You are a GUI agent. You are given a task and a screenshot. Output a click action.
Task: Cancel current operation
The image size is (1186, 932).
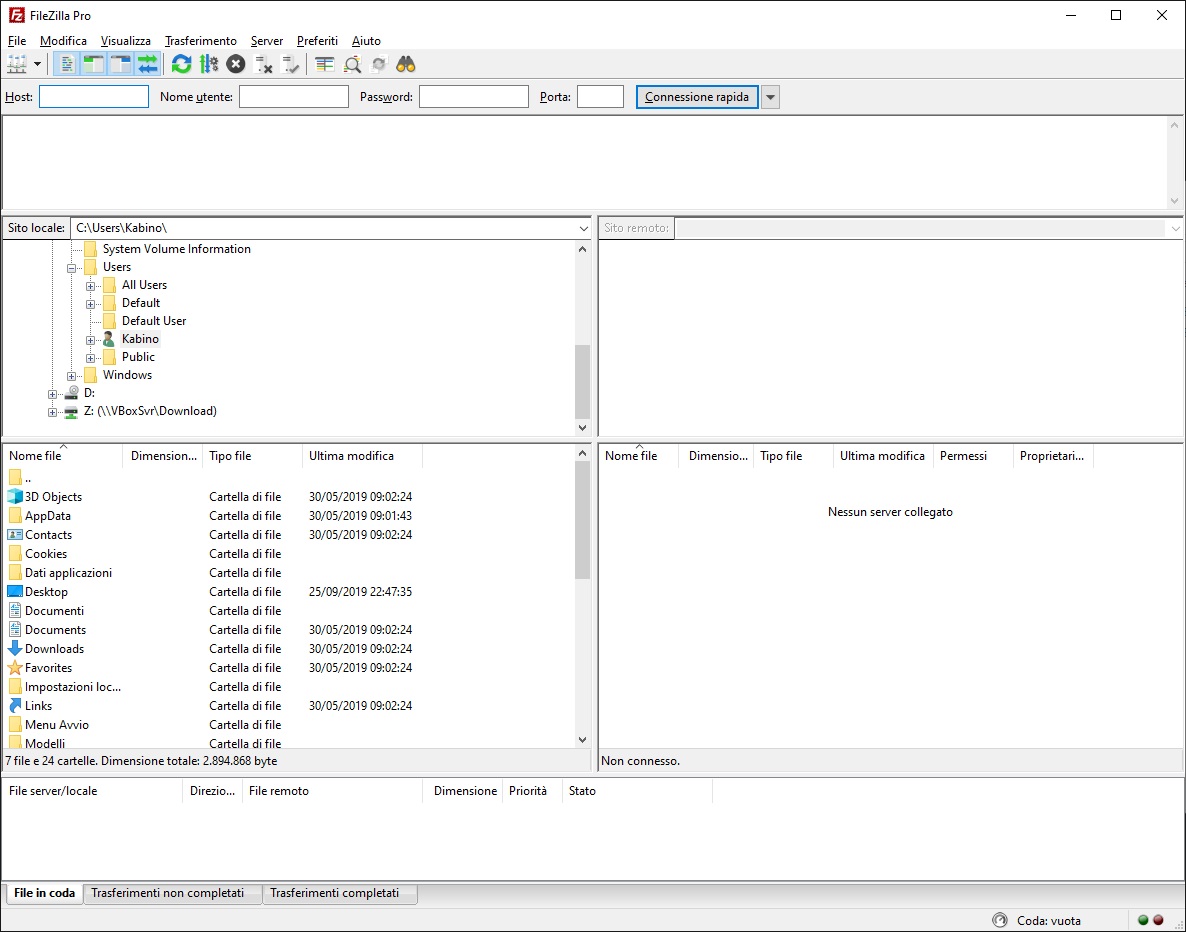pyautogui.click(x=236, y=64)
